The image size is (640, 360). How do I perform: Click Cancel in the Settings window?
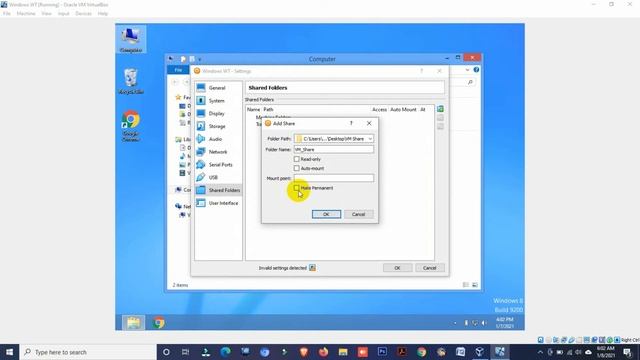point(429,268)
